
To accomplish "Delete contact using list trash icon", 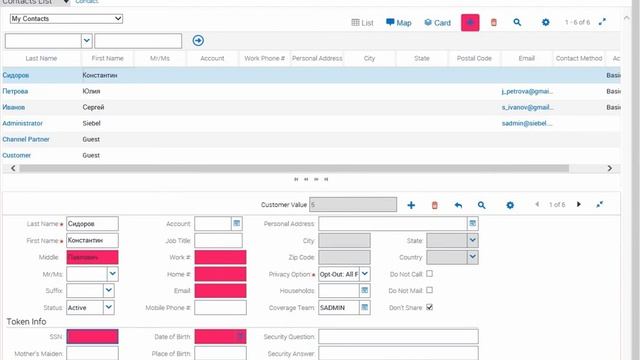I will click(493, 22).
